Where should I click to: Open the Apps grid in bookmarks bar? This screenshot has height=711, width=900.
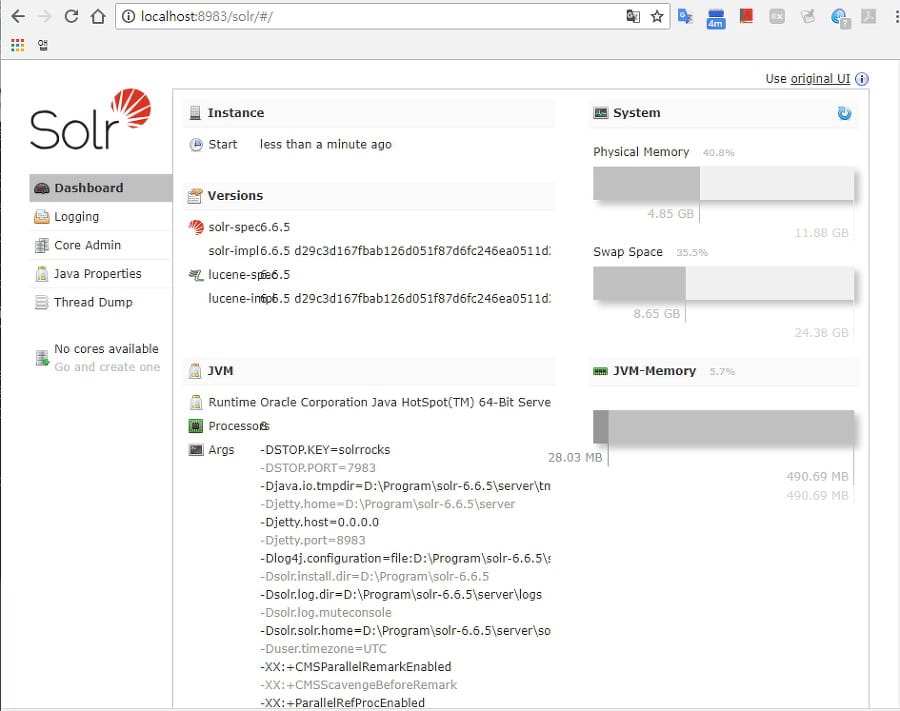(x=17, y=44)
